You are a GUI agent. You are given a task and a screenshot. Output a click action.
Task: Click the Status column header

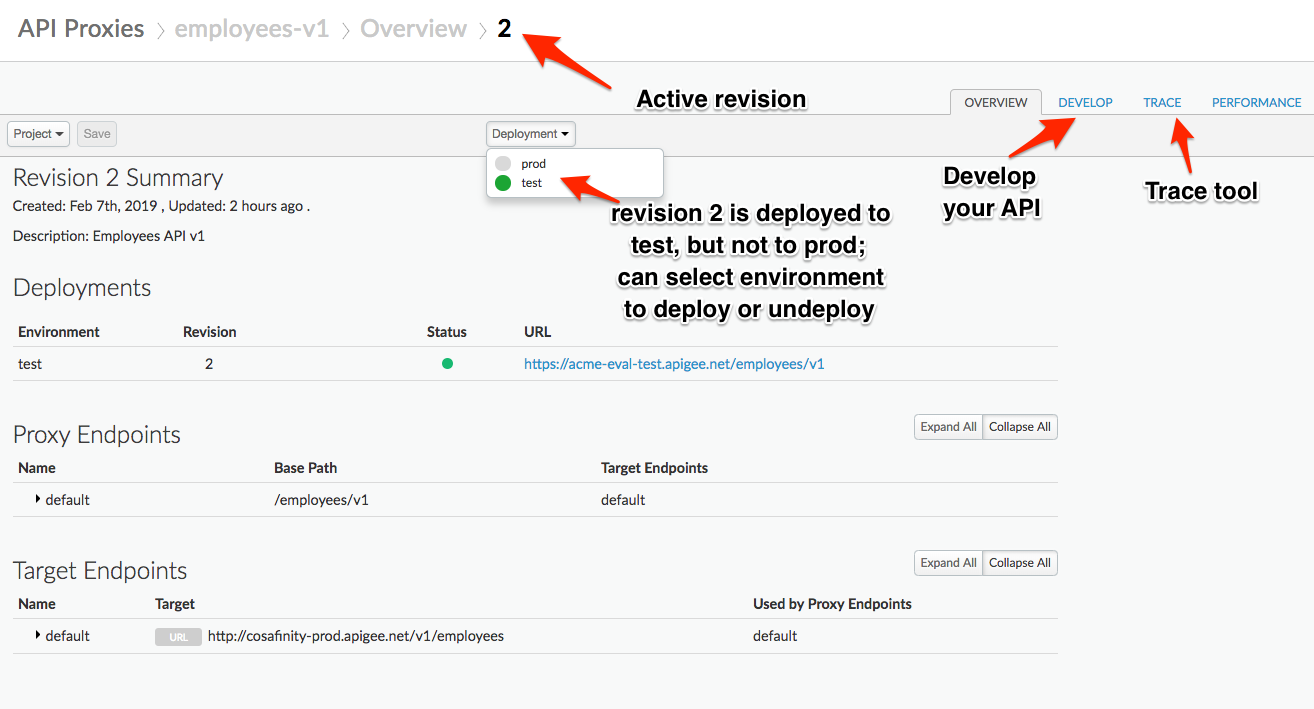point(446,332)
